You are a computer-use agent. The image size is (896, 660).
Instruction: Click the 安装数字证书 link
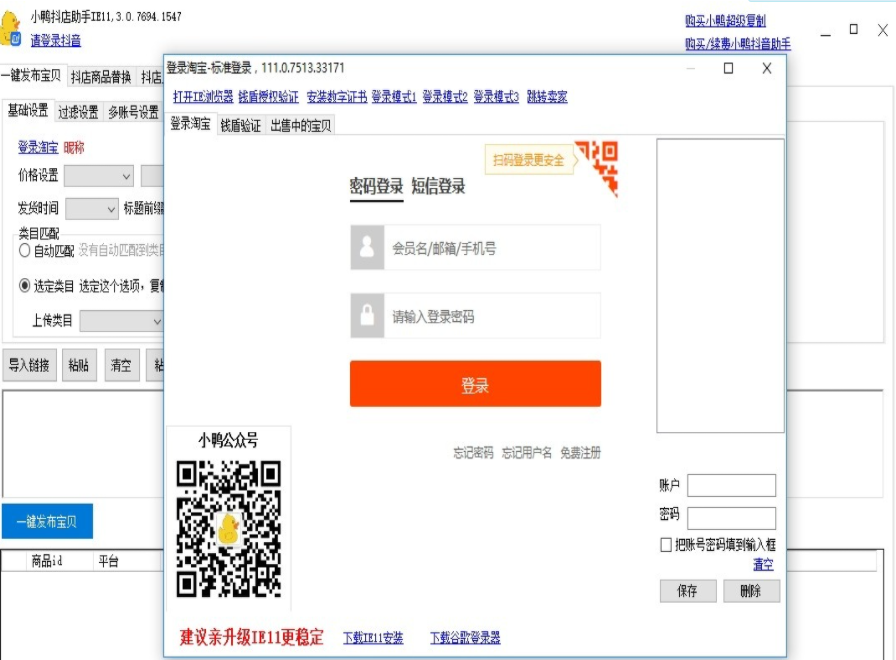[337, 97]
